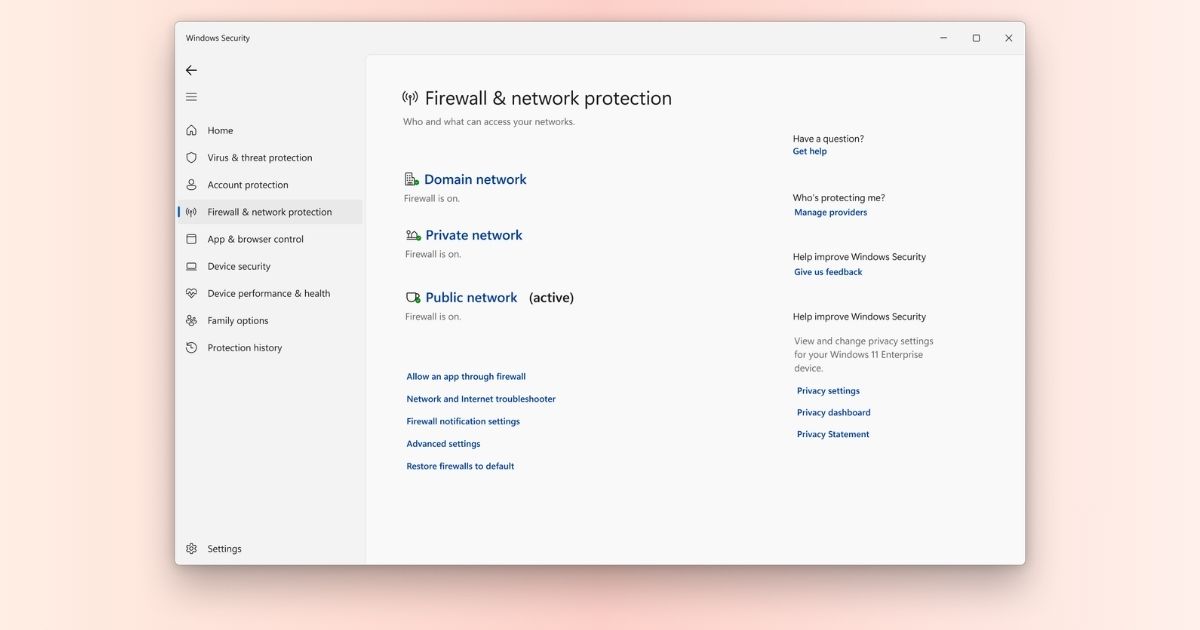Image resolution: width=1200 pixels, height=630 pixels.
Task: Open Domain network settings
Action: point(475,179)
